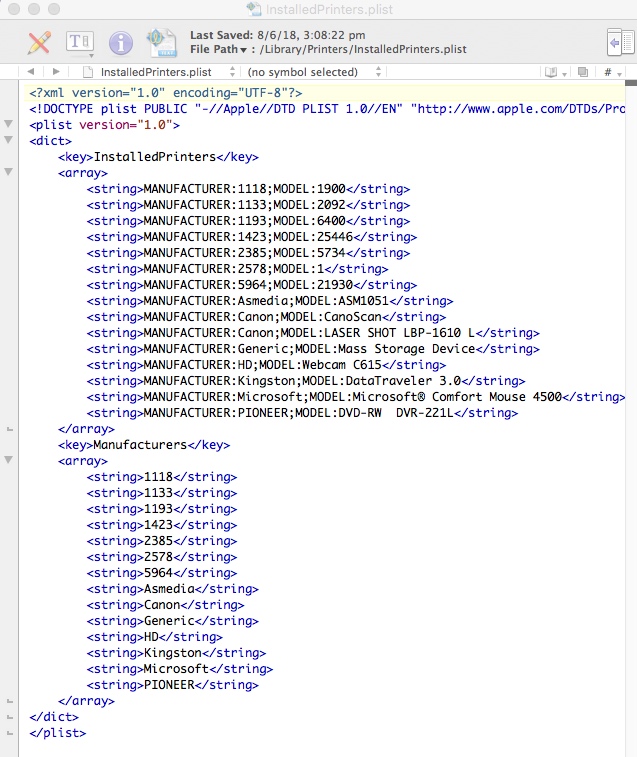Click the PIONEER DVD-RW DVR-221L line
This screenshot has height=757, width=637.
point(302,413)
